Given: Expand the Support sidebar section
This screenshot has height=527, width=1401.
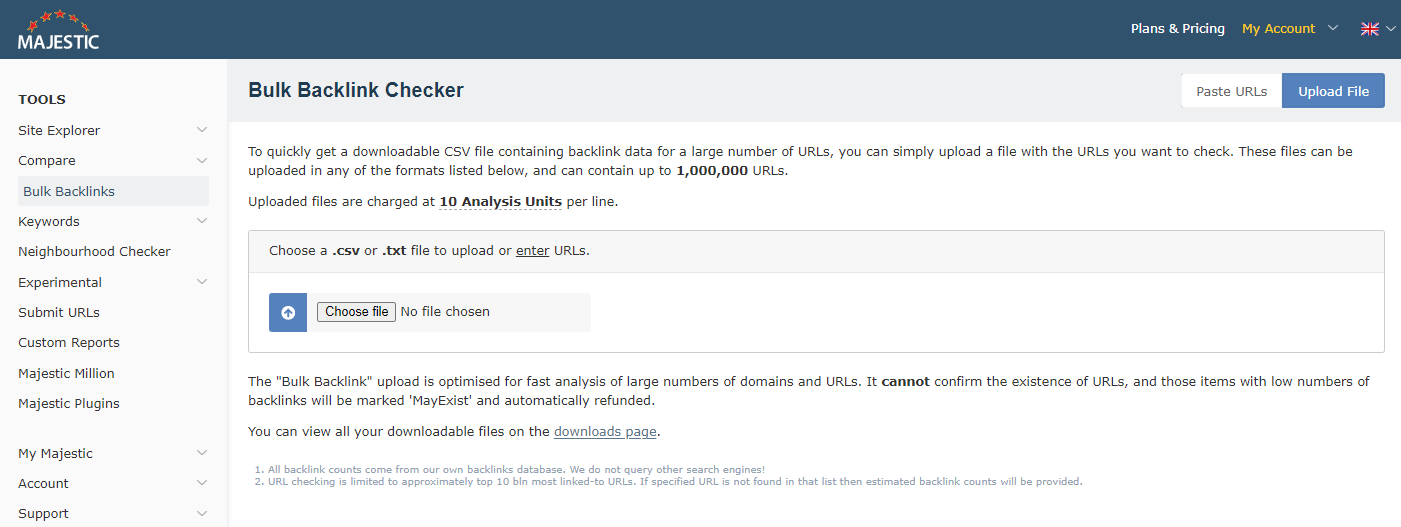Looking at the screenshot, I should tap(113, 513).
